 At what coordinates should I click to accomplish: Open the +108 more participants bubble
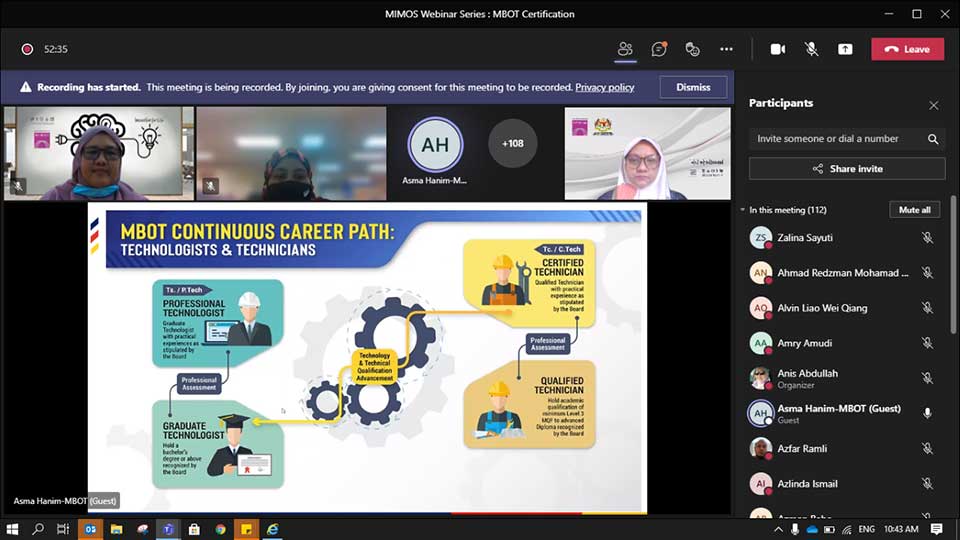(x=512, y=144)
